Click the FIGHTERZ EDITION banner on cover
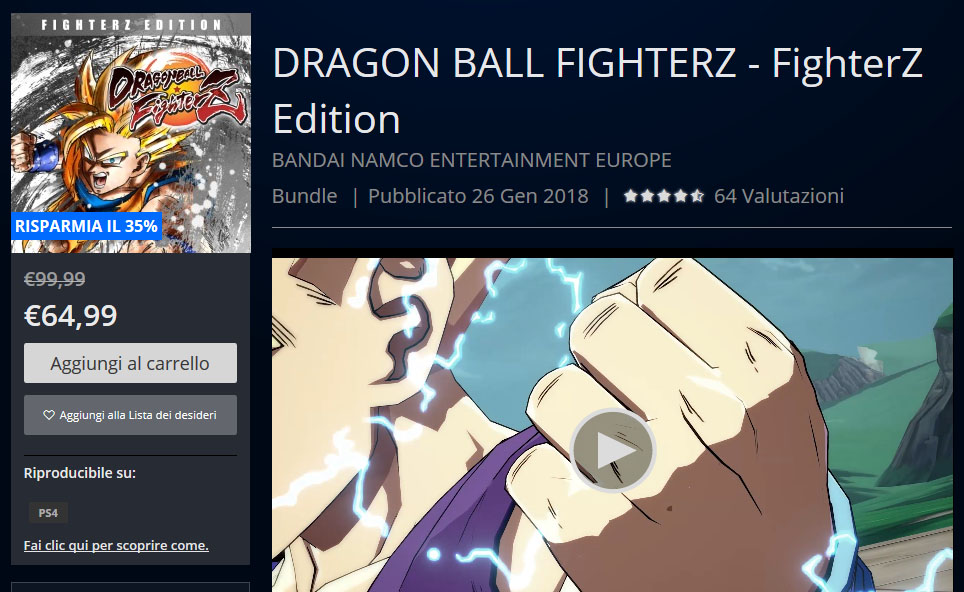This screenshot has width=964, height=592. click(x=132, y=25)
